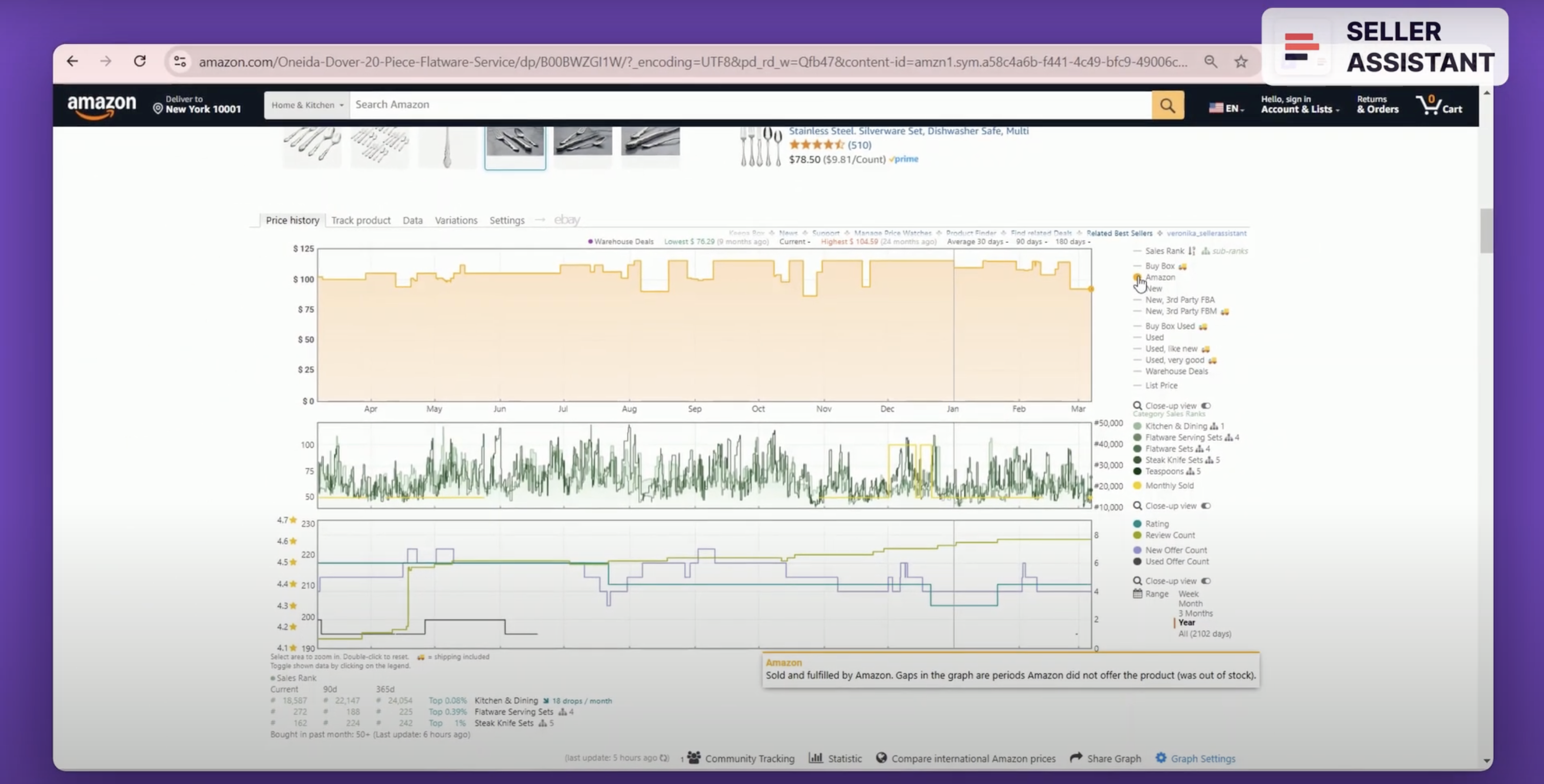Click the Sales Rank sub-ranks icon
The height and width of the screenshot is (784, 1544).
(x=1205, y=251)
